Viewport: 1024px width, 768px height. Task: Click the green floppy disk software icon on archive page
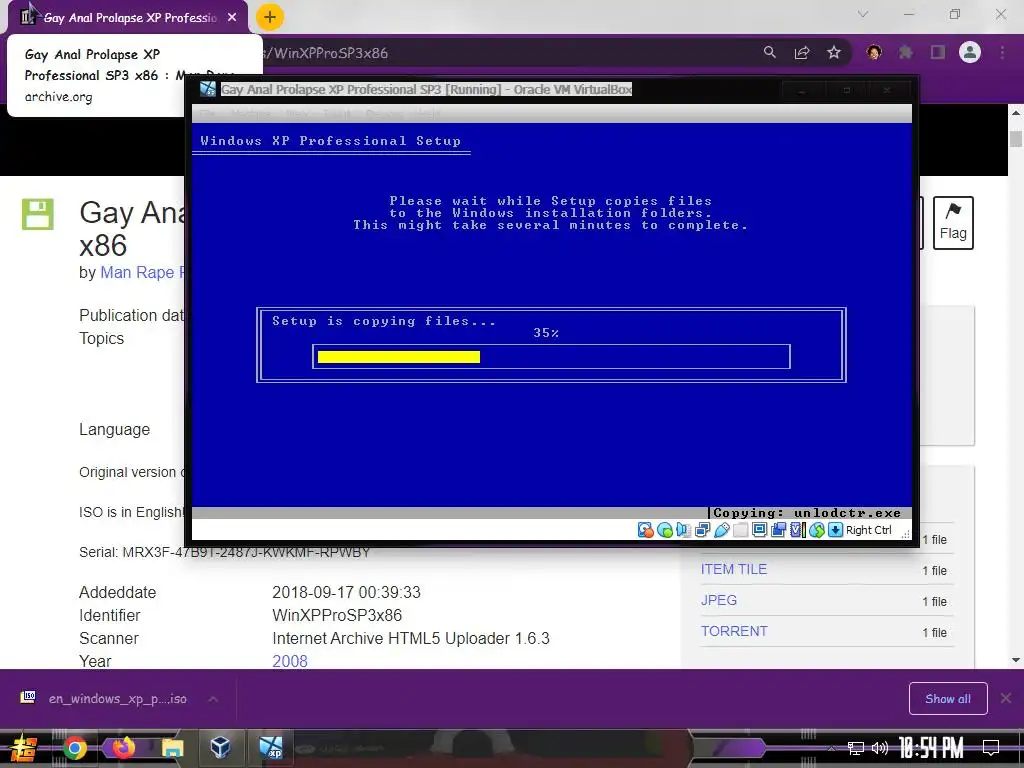pyautogui.click(x=38, y=214)
